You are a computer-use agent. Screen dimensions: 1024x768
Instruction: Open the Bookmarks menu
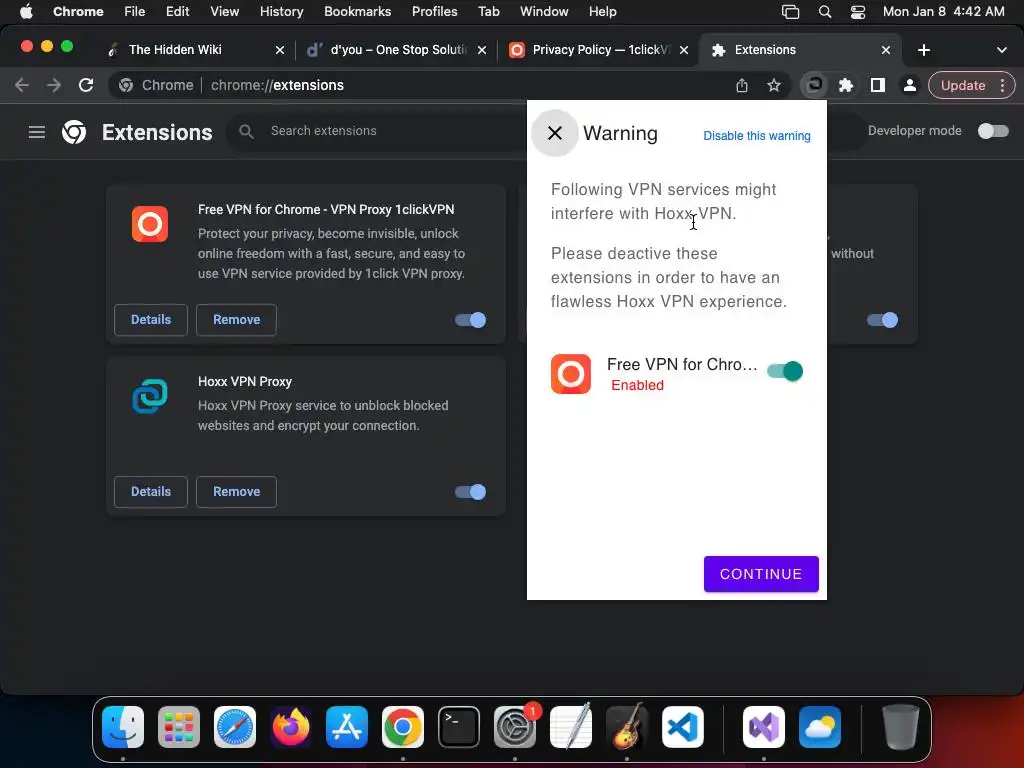[357, 12]
